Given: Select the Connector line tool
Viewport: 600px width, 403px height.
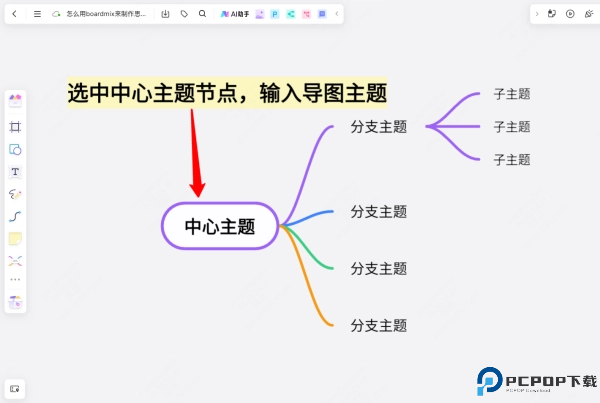Looking at the screenshot, I should tap(15, 216).
